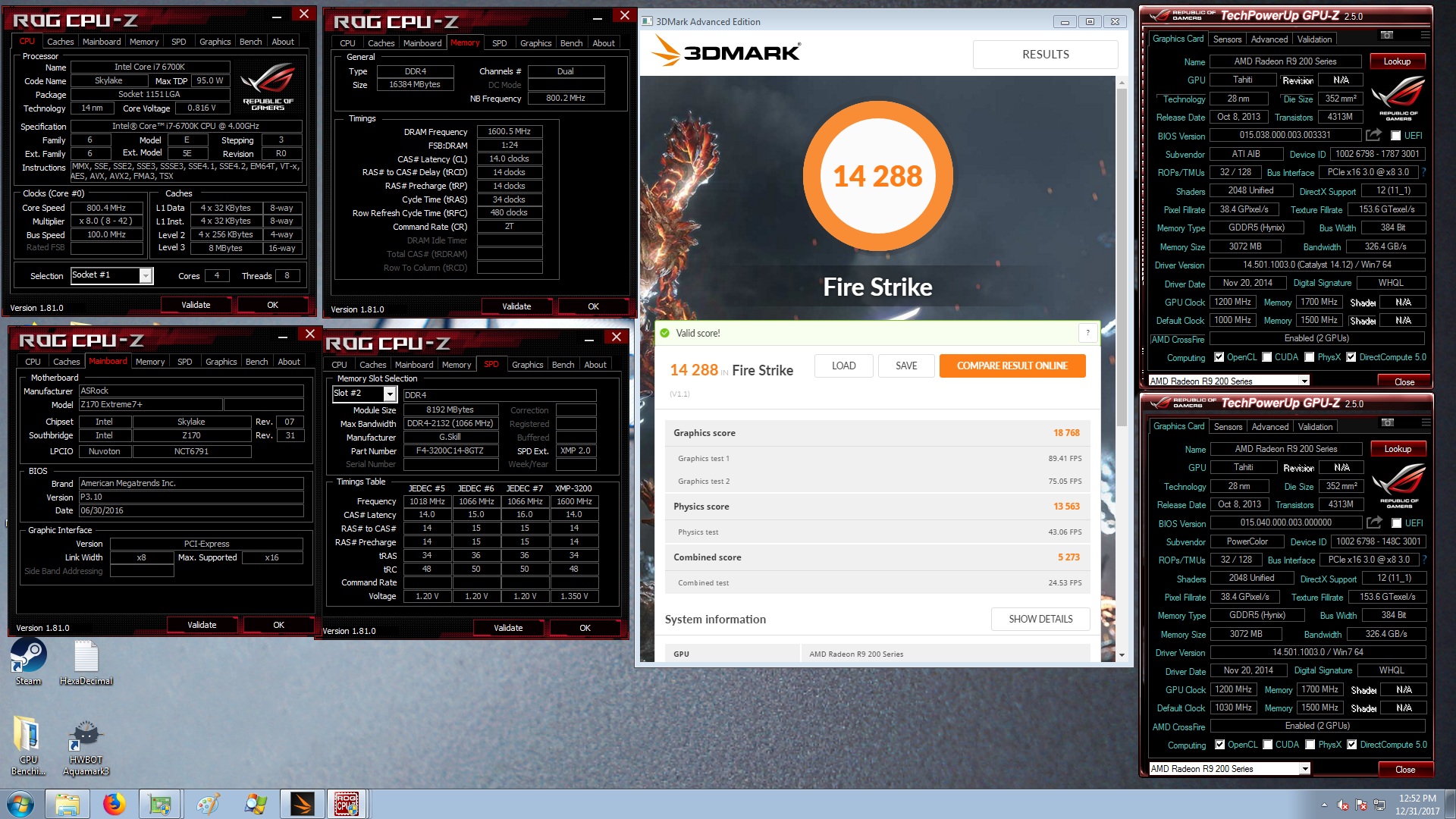Open SPD tab in CPU-Z Memory window
The image size is (1456, 819).
(499, 43)
